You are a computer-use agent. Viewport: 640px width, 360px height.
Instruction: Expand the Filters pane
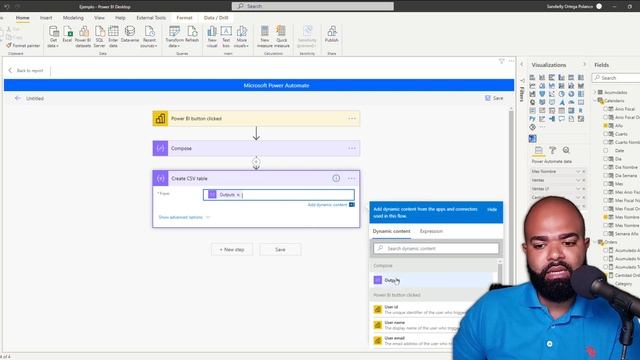pyautogui.click(x=522, y=64)
